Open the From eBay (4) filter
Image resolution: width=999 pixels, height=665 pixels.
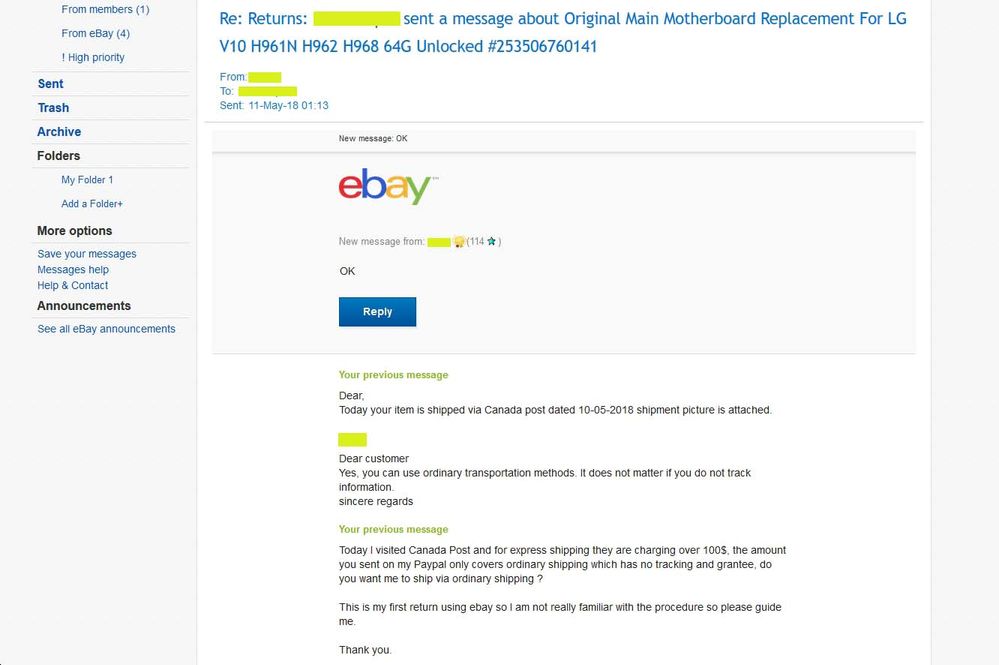pos(96,33)
